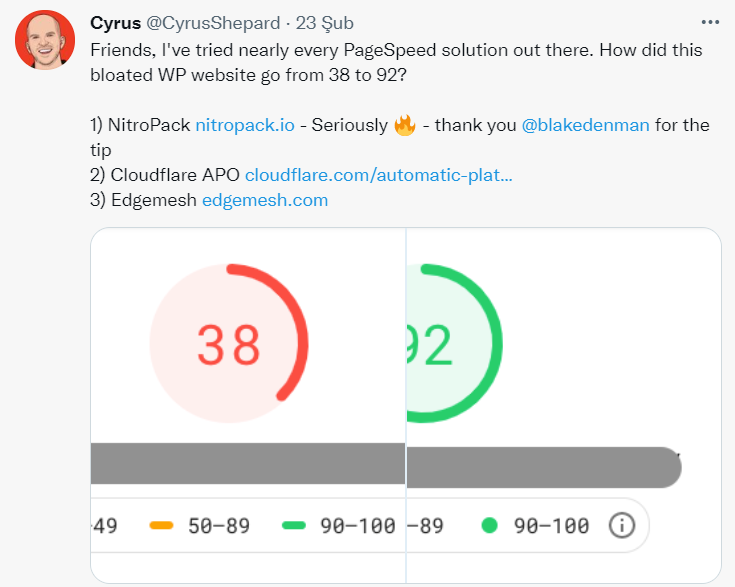Click the 50–89 score range label
This screenshot has height=587, width=735.
pyautogui.click(x=219, y=526)
